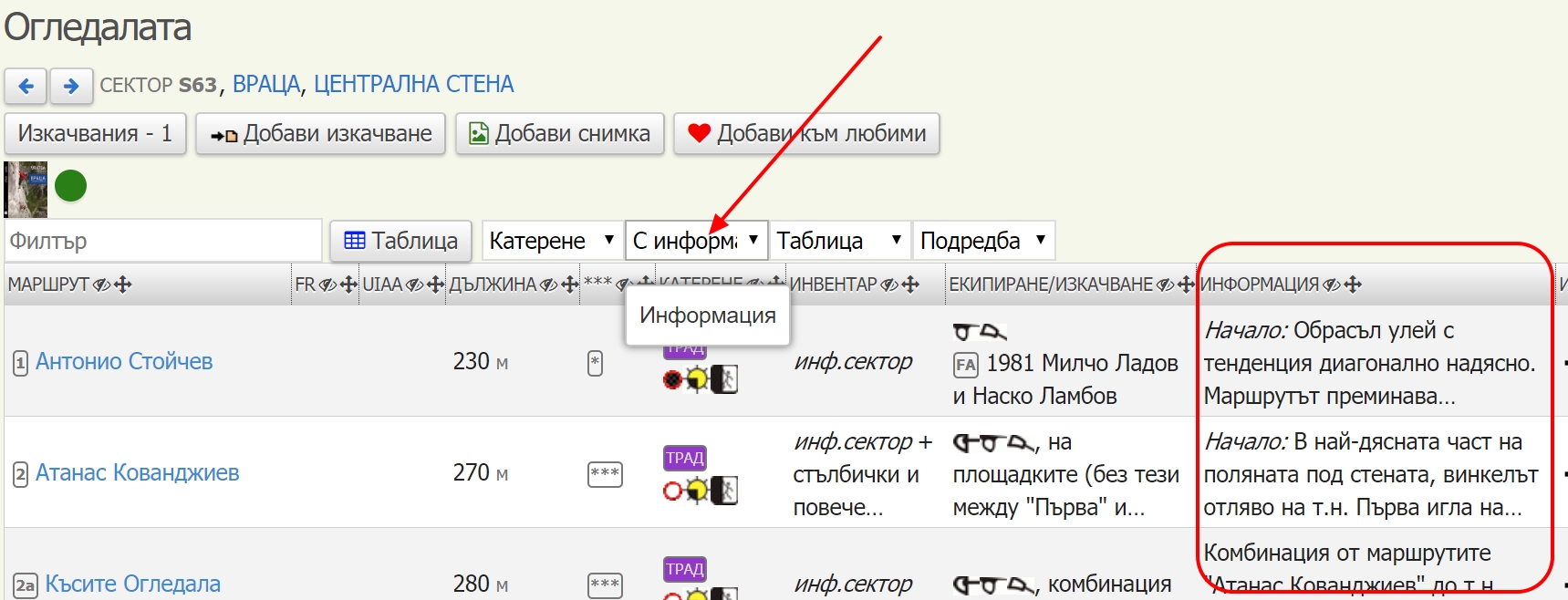Hide the UIAA column via eye icon
The height and width of the screenshot is (600, 1568).
(x=414, y=284)
